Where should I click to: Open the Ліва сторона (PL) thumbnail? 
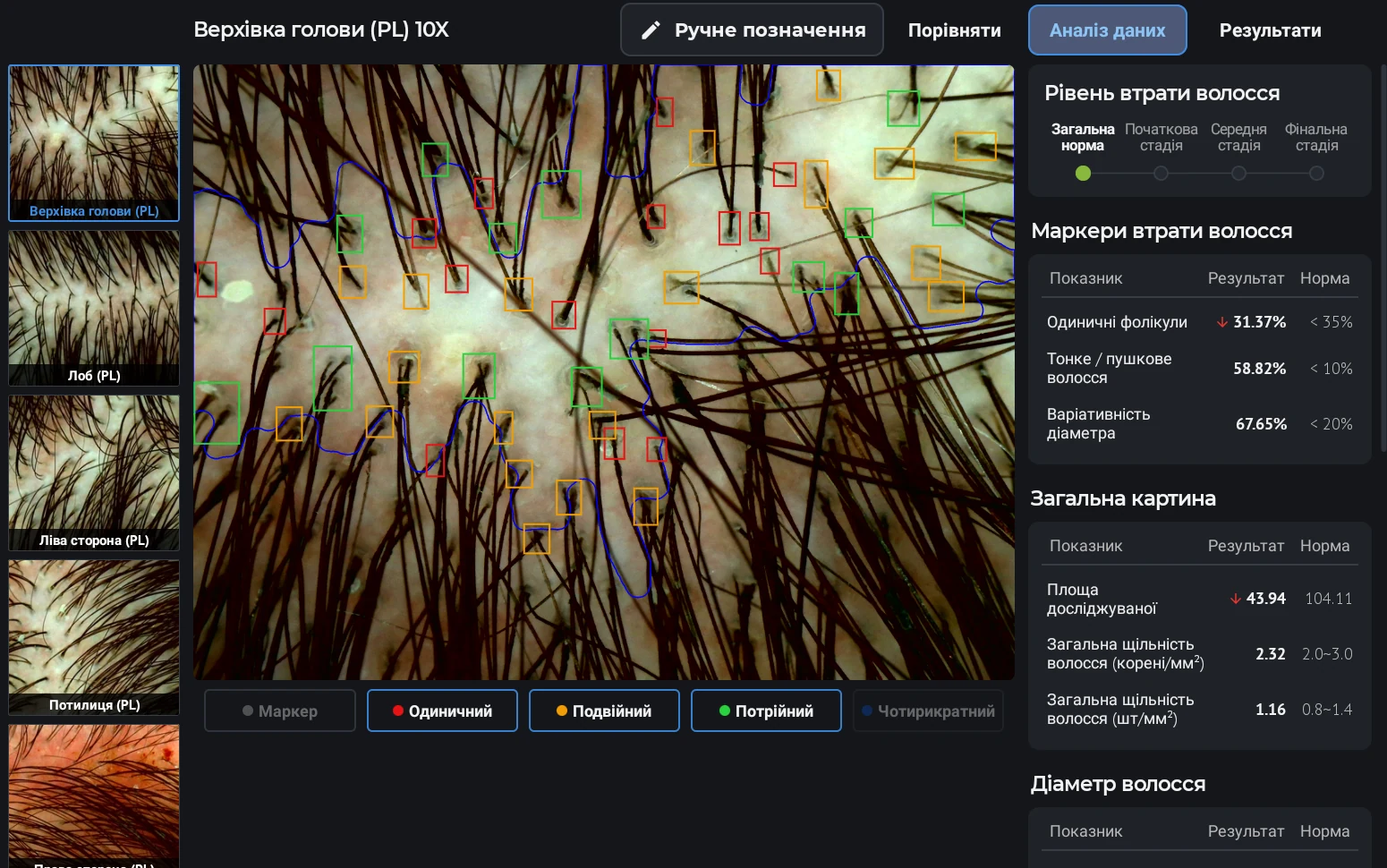(94, 472)
